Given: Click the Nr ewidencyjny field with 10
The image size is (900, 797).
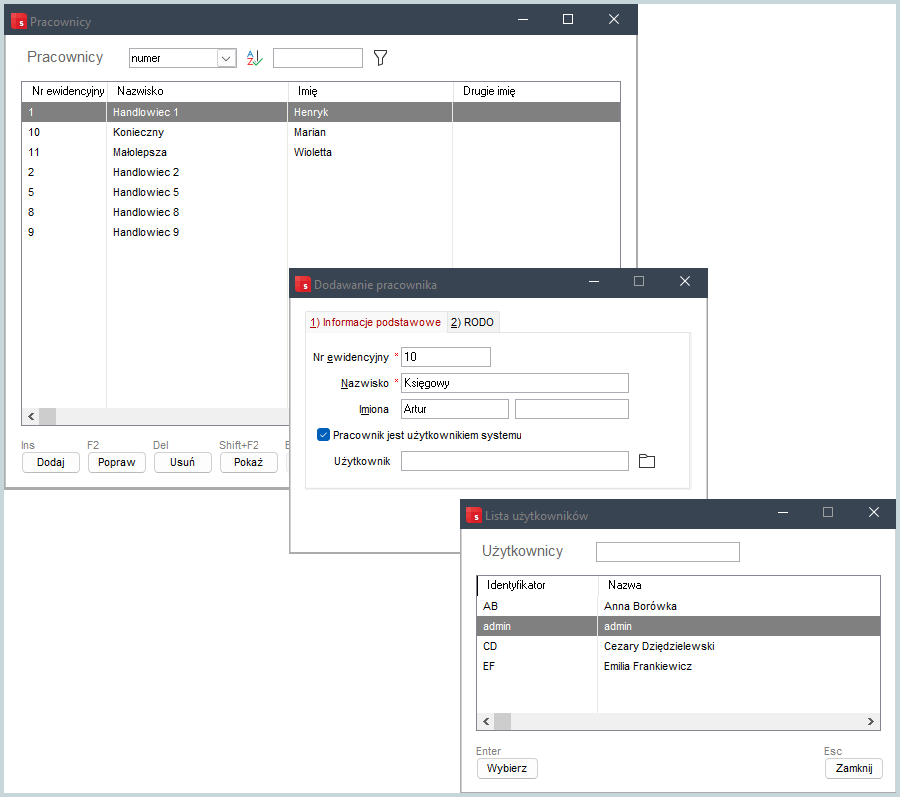Looking at the screenshot, I should coord(445,356).
